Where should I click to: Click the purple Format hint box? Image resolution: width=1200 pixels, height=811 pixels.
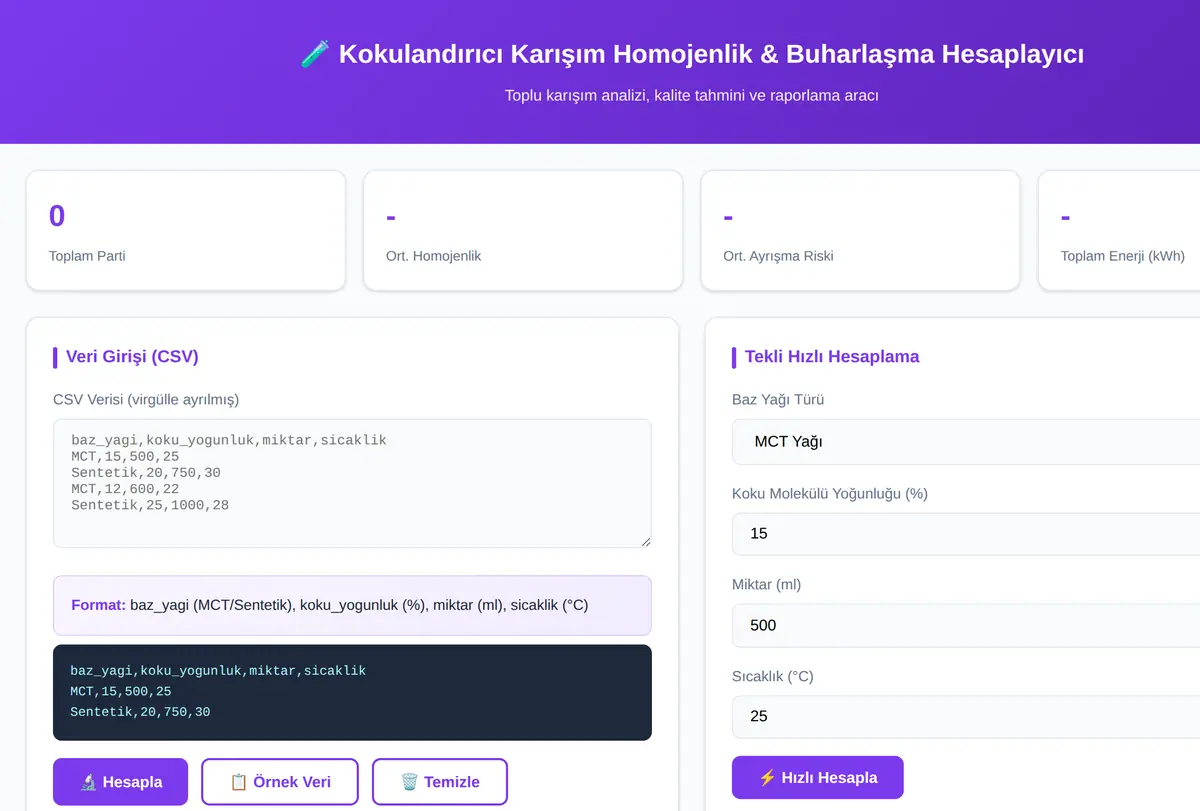[352, 605]
